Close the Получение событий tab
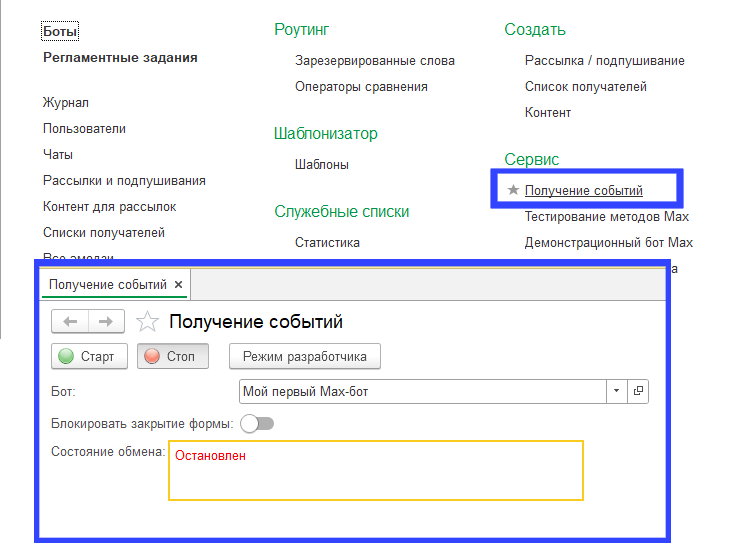 pos(178,285)
